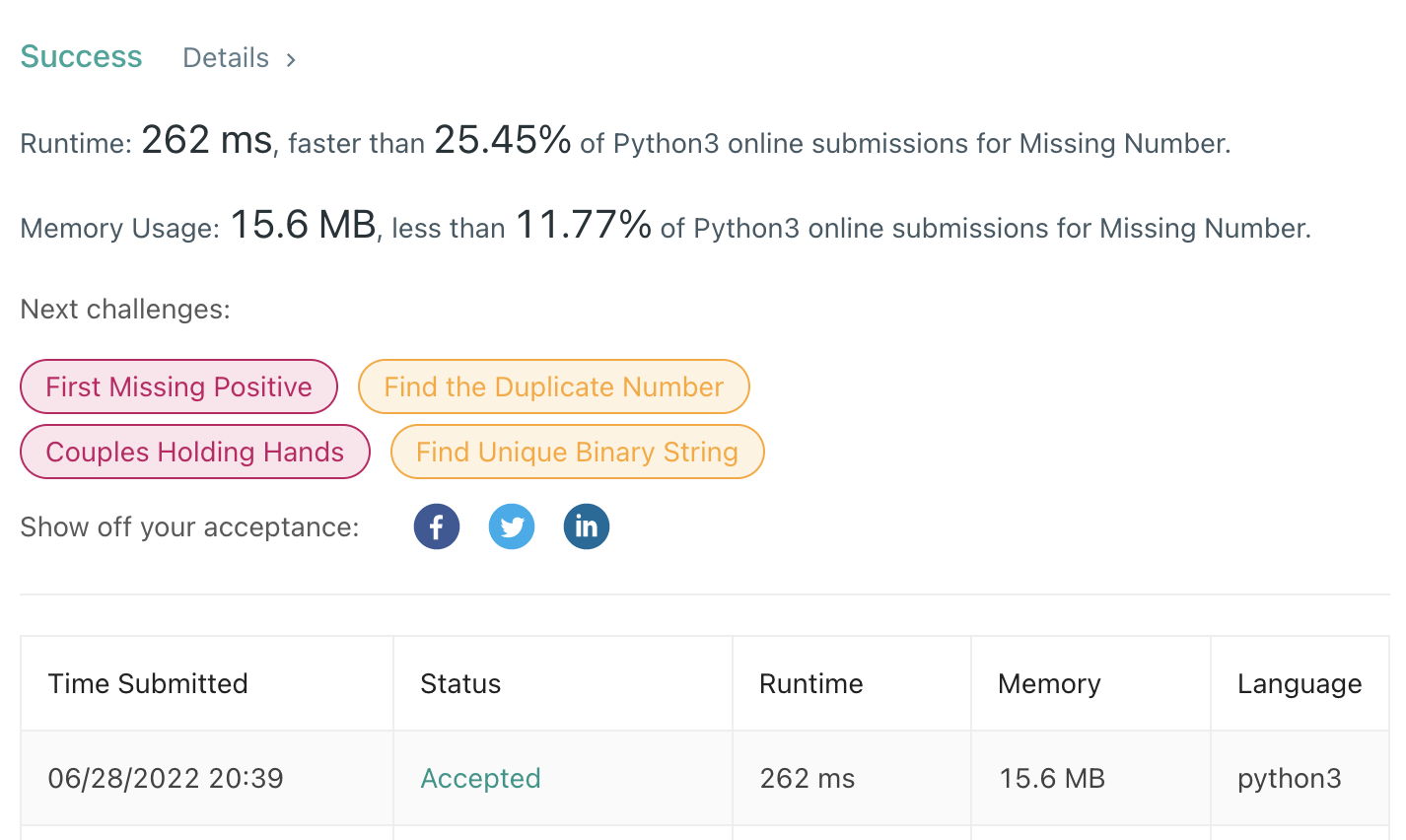Click the Details link

225,57
